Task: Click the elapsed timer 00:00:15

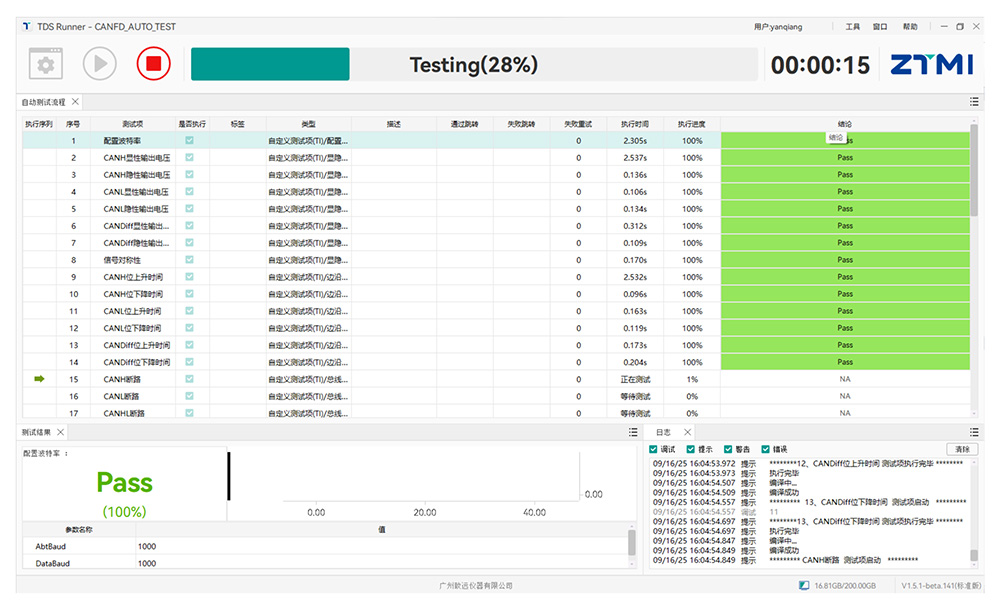Action: point(820,64)
